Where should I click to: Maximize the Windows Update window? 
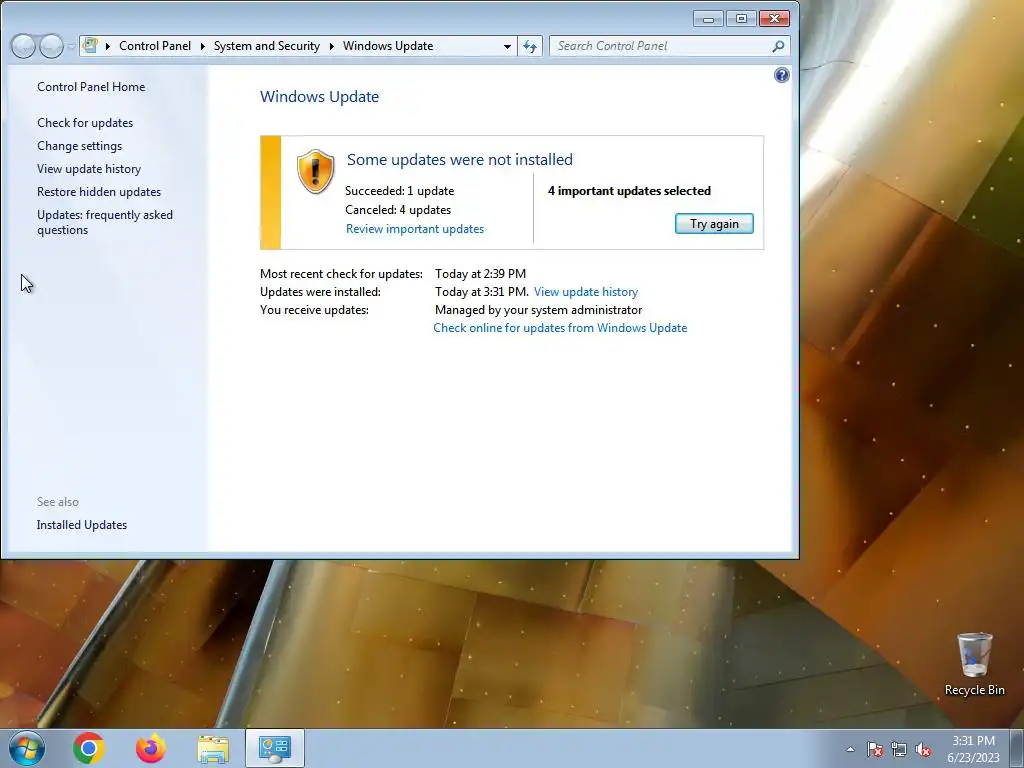click(741, 18)
